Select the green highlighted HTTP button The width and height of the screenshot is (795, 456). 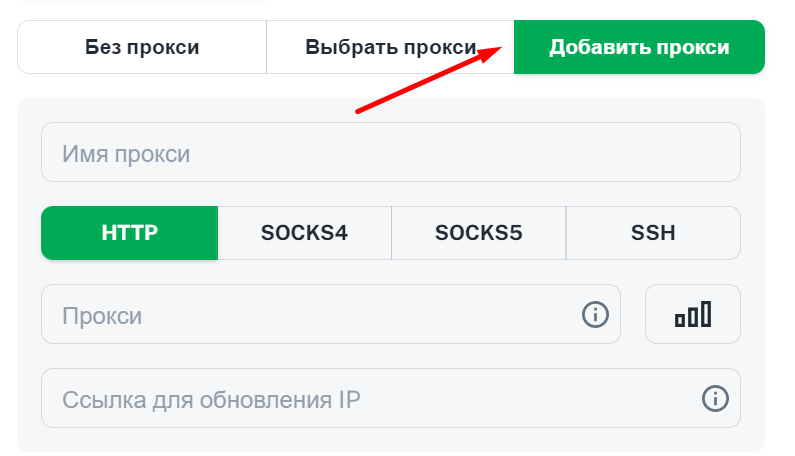coord(130,233)
